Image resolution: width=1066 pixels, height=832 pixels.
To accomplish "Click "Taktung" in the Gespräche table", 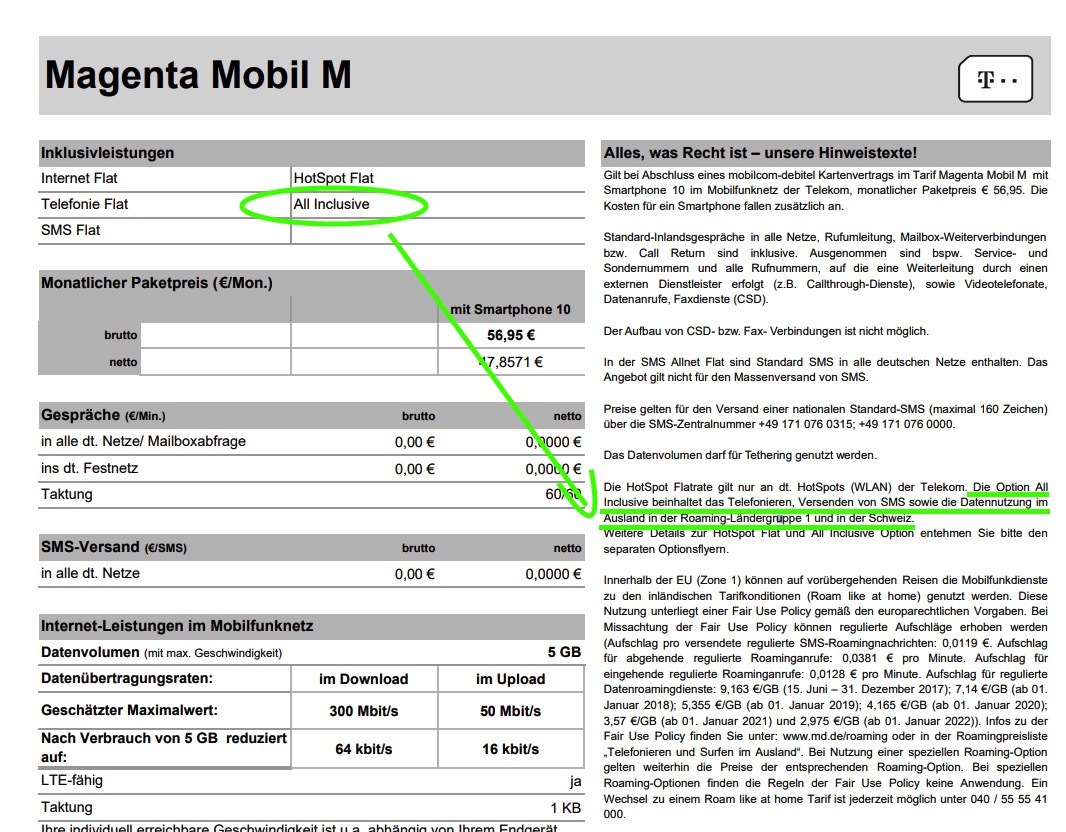I will point(67,494).
